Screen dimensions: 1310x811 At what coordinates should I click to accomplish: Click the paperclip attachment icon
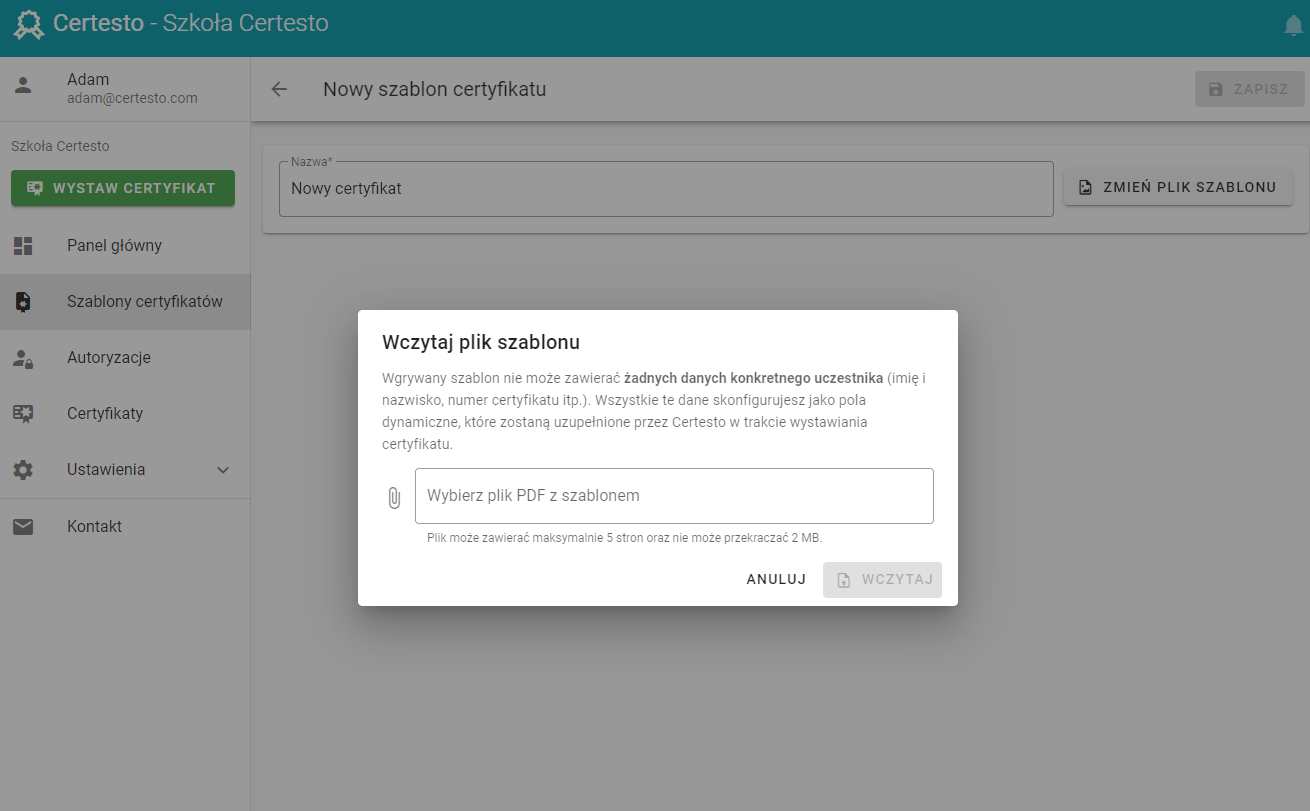[394, 497]
